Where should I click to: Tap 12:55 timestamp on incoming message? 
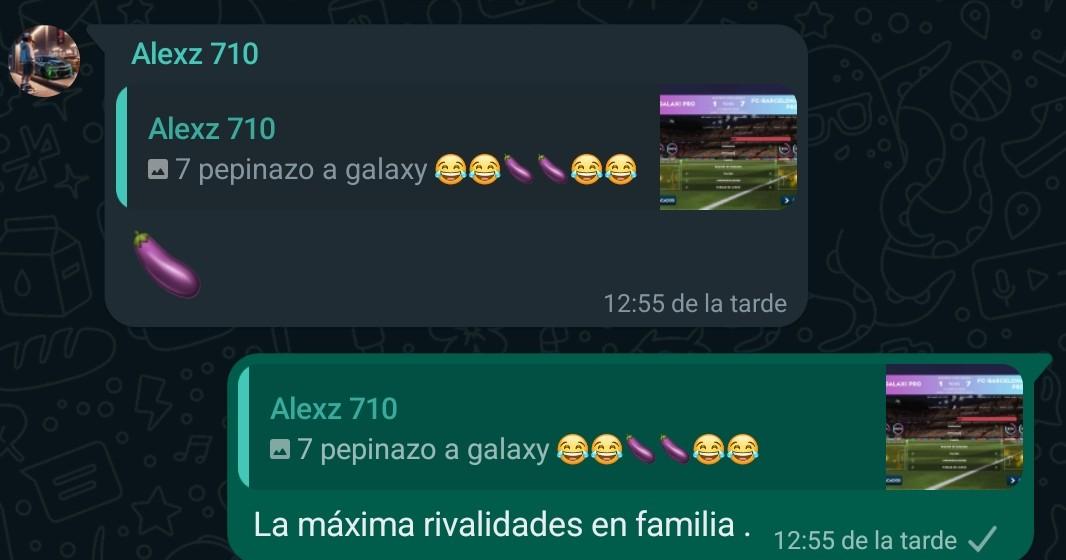tap(695, 303)
